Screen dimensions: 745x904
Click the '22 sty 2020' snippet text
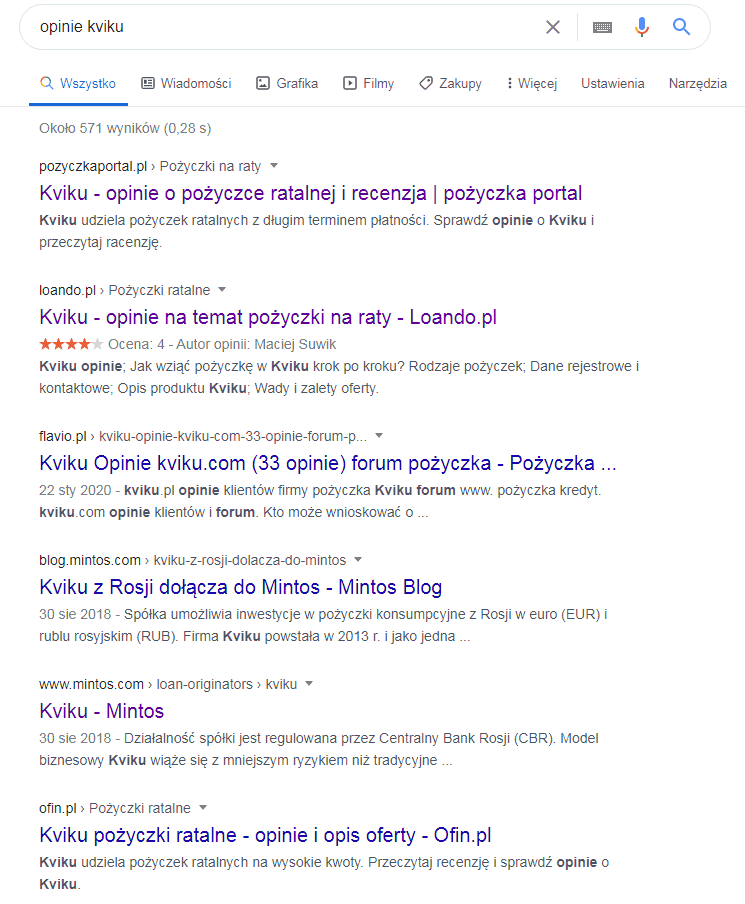(x=75, y=490)
